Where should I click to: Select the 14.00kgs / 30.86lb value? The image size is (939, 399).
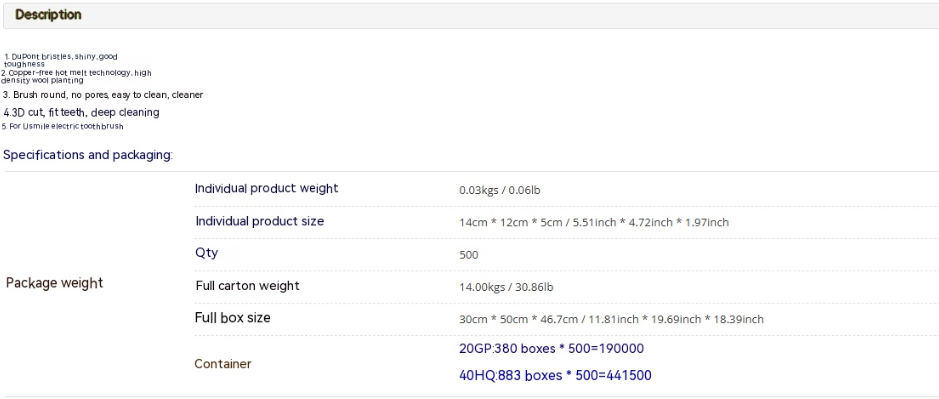(x=506, y=287)
